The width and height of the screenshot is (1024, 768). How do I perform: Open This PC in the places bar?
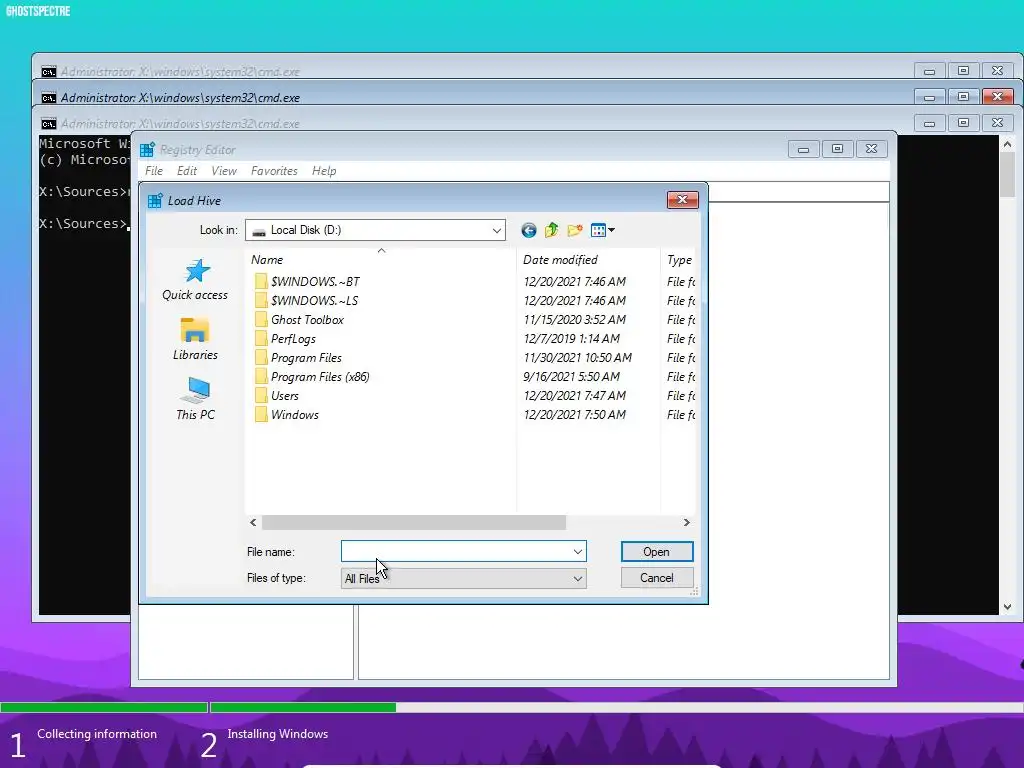pos(195,398)
